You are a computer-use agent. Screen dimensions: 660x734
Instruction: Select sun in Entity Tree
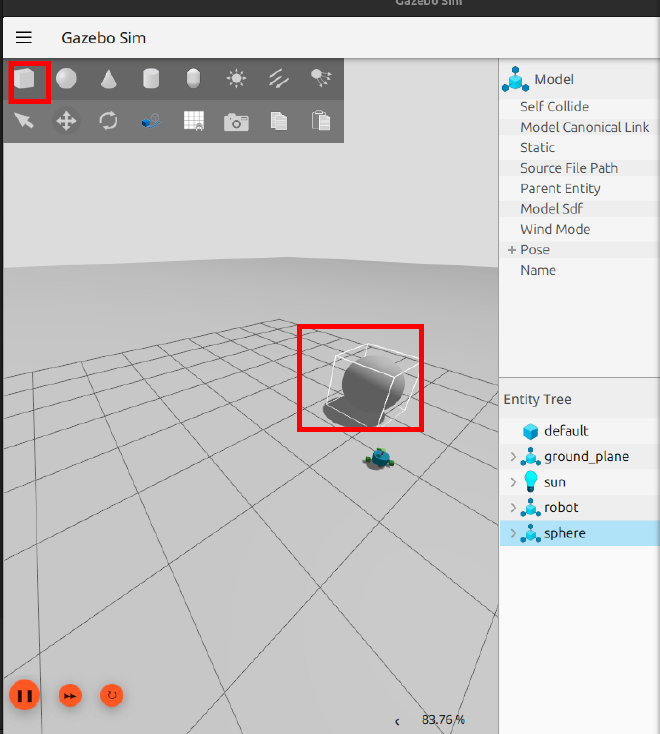point(579,482)
